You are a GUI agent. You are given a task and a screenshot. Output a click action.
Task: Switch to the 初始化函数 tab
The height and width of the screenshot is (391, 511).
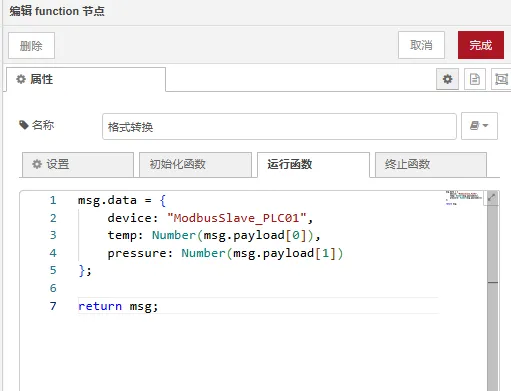pos(195,165)
